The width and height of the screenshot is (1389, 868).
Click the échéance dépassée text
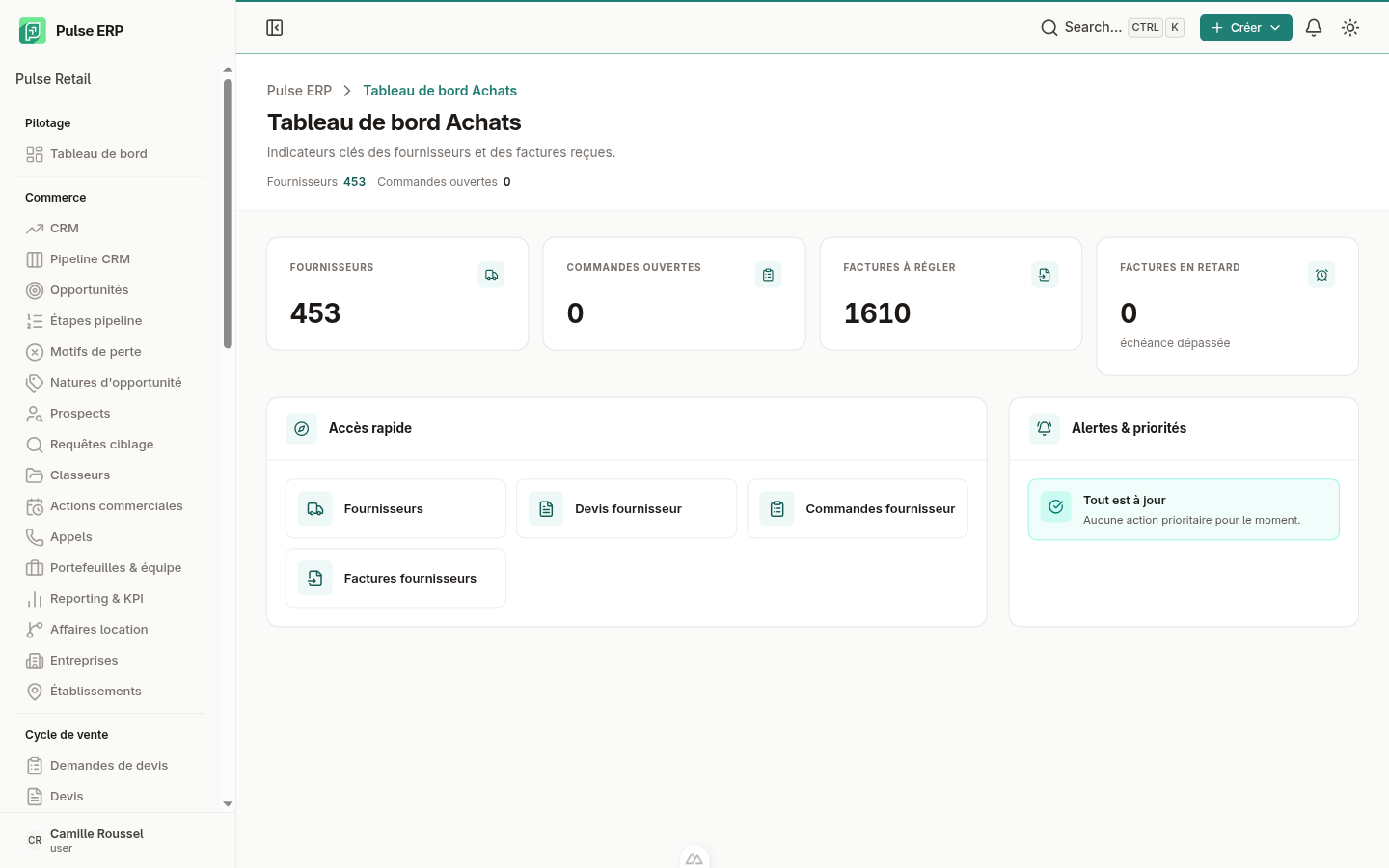(x=1175, y=343)
